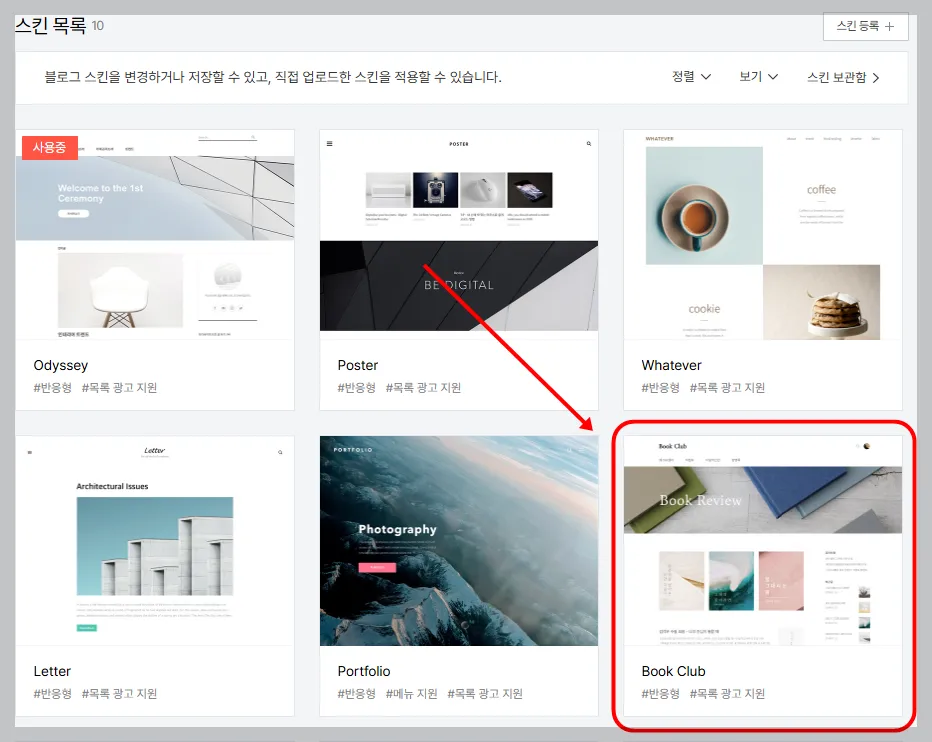Click the profile avatar icon in Book Club preview
The width and height of the screenshot is (932, 742).
tap(867, 447)
